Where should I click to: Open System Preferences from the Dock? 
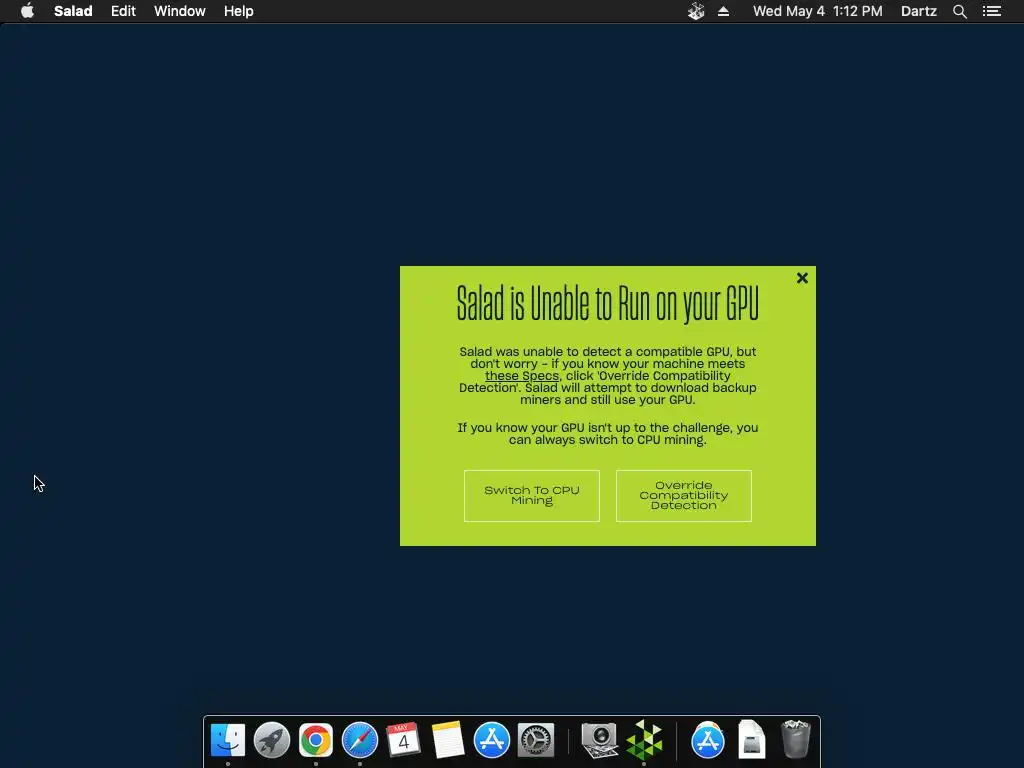point(536,740)
